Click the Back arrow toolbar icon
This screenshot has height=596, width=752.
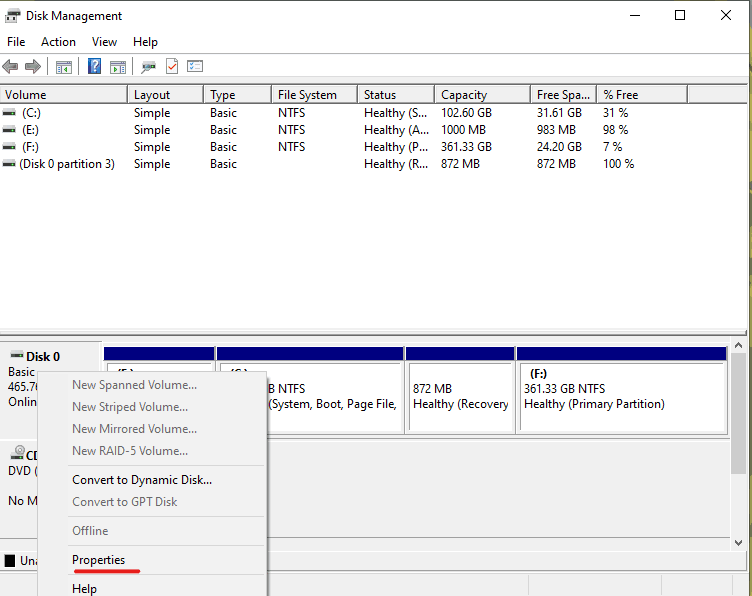pyautogui.click(x=10, y=66)
